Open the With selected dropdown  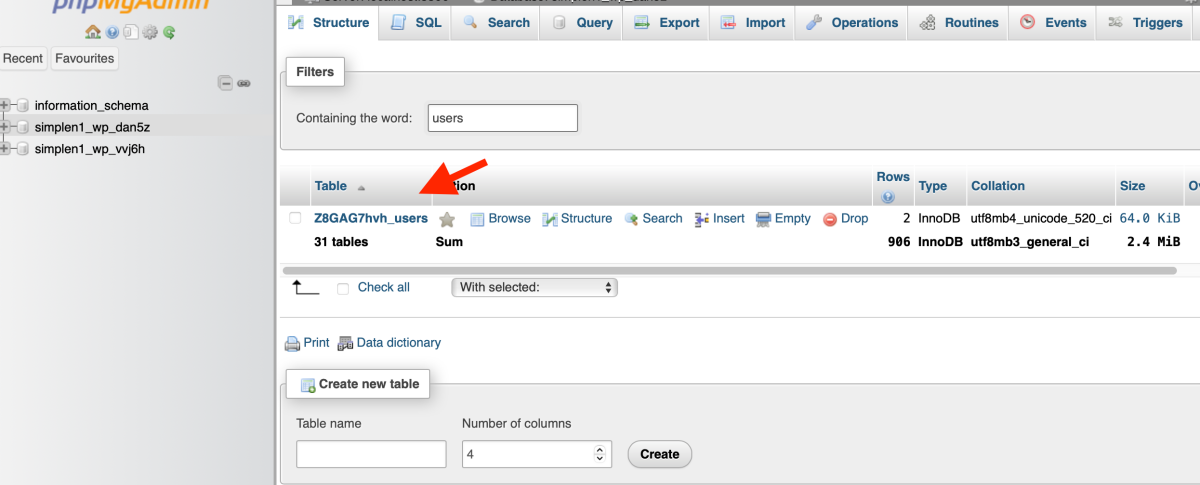coord(535,287)
